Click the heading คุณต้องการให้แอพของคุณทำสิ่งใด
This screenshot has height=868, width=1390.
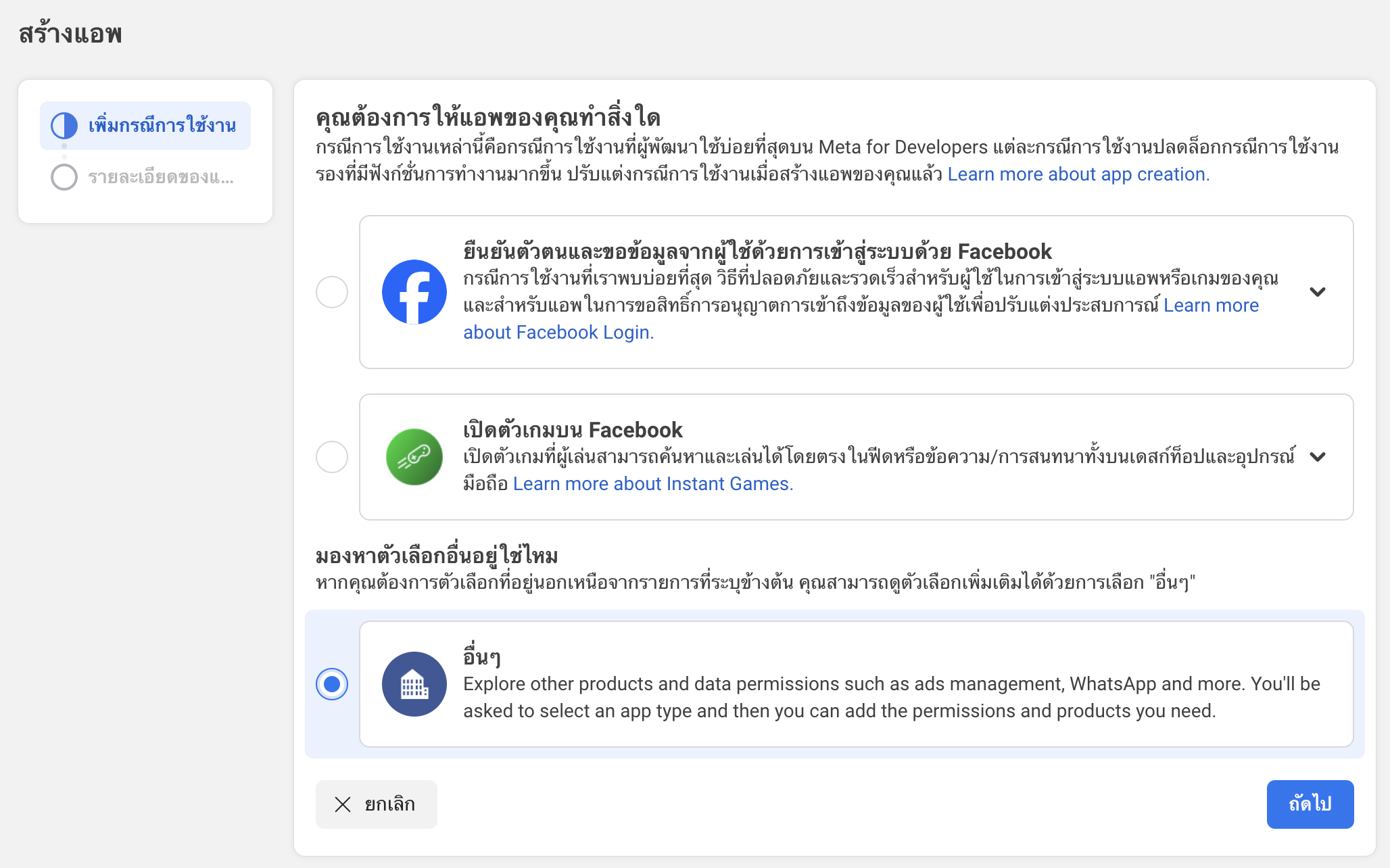point(488,118)
